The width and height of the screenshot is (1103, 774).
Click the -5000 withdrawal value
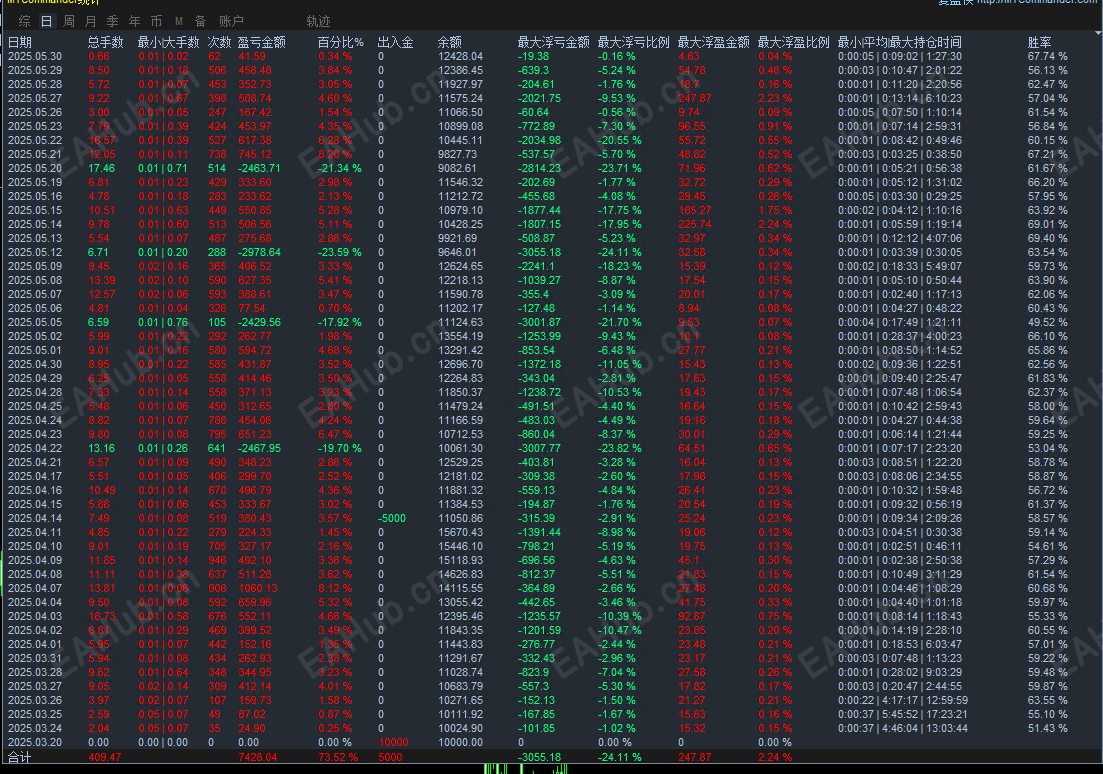392,518
